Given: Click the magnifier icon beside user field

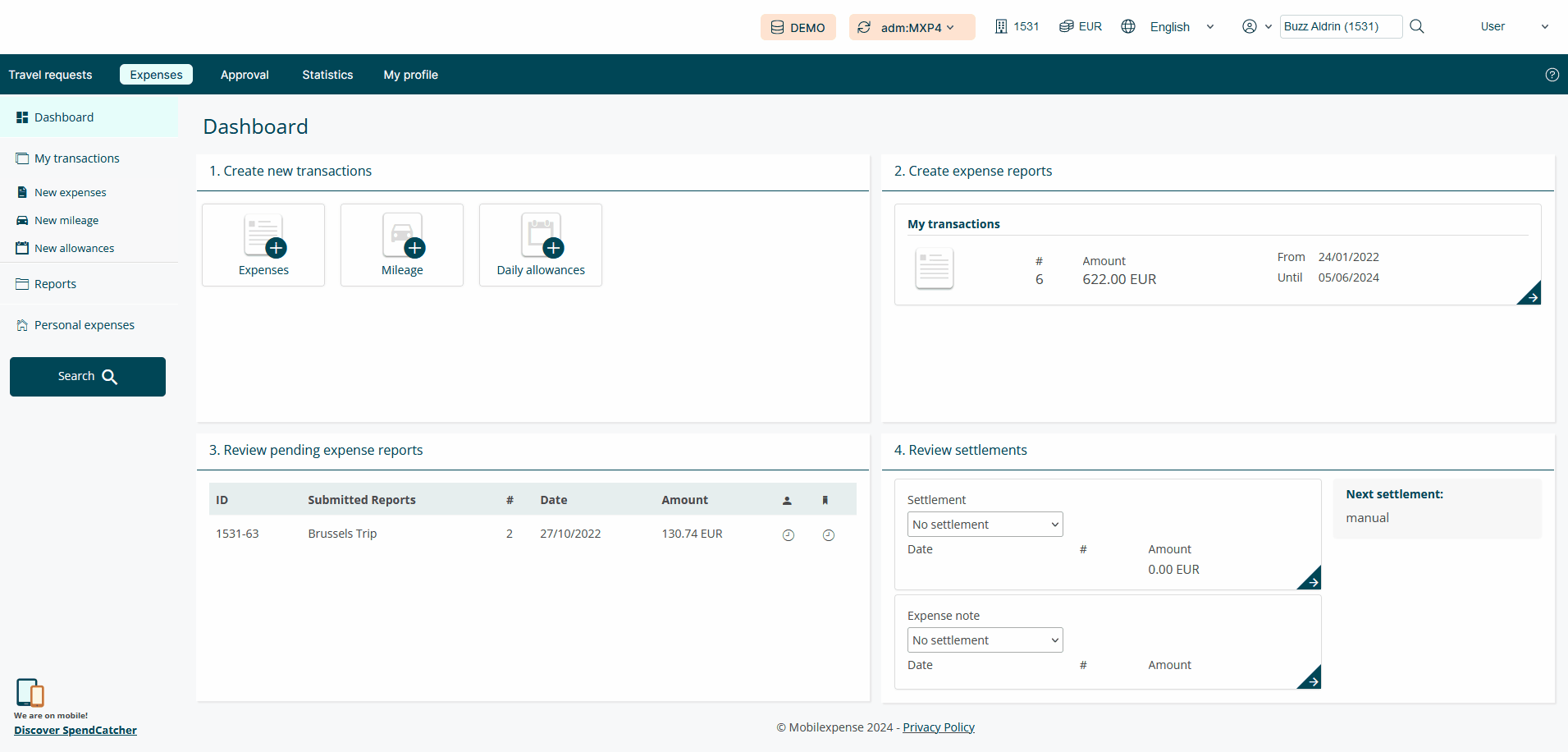Looking at the screenshot, I should 1417,26.
